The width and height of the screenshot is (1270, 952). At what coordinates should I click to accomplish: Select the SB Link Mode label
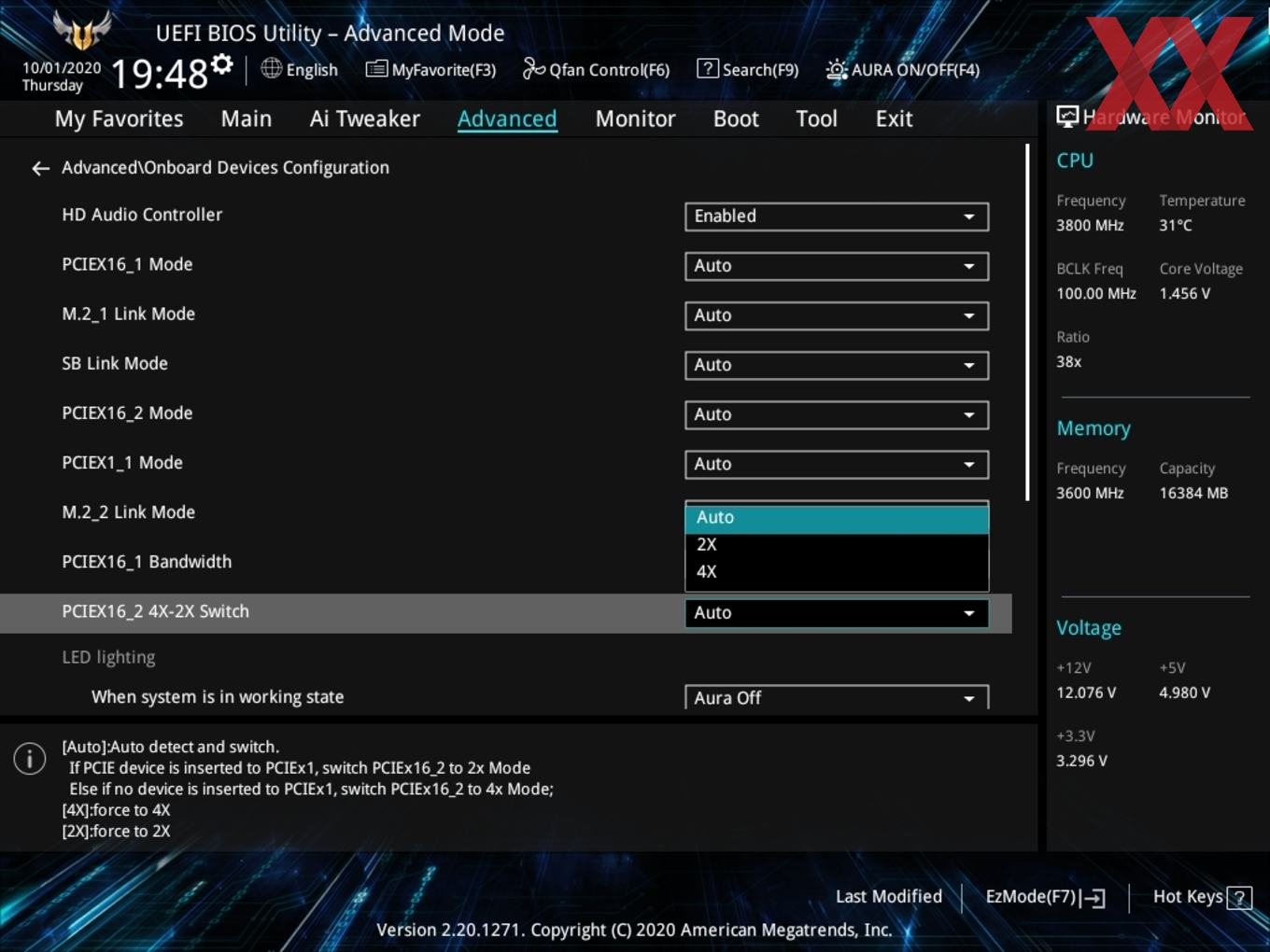(115, 364)
